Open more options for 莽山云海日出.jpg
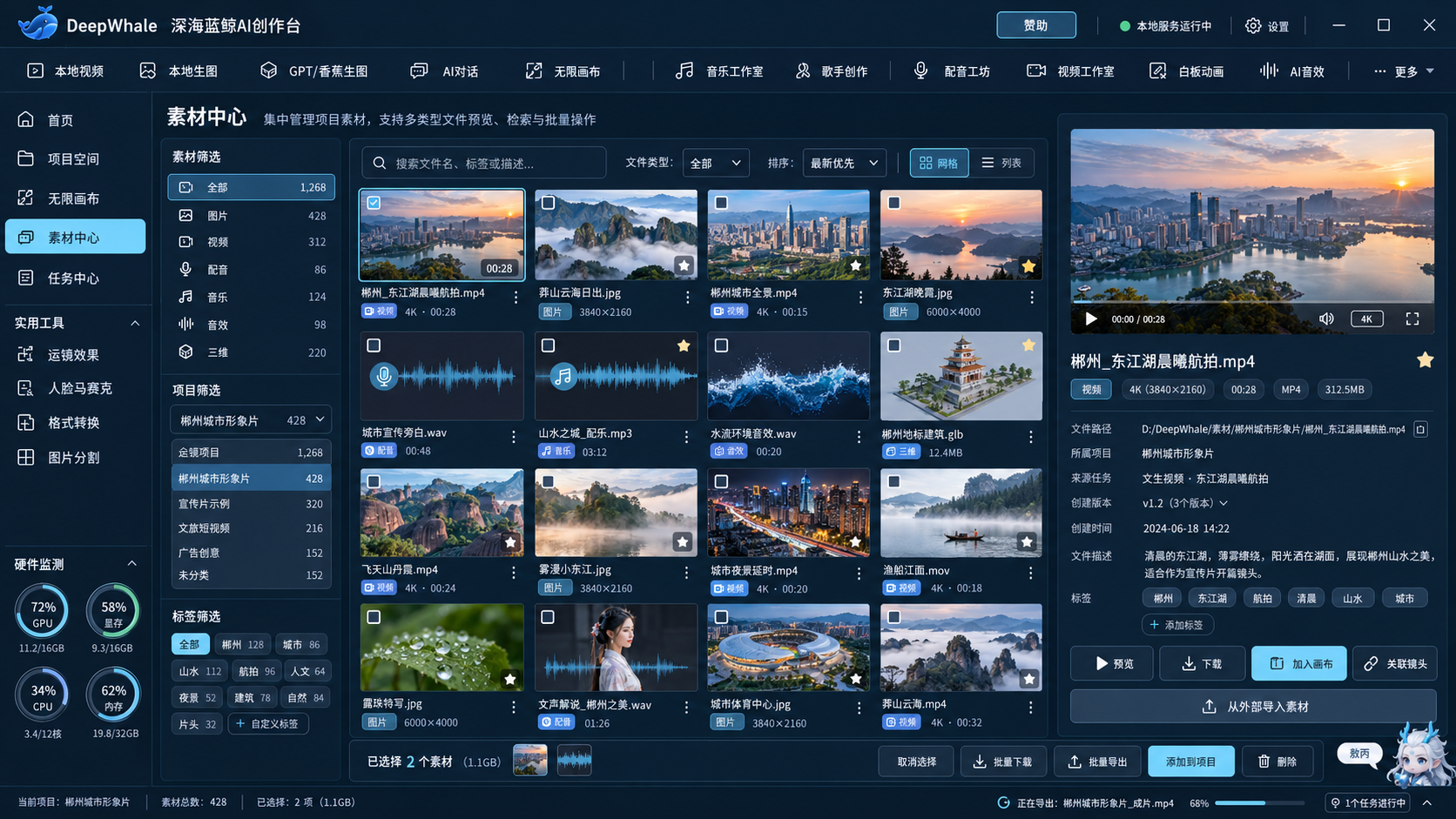The width and height of the screenshot is (1456, 819). point(687,297)
